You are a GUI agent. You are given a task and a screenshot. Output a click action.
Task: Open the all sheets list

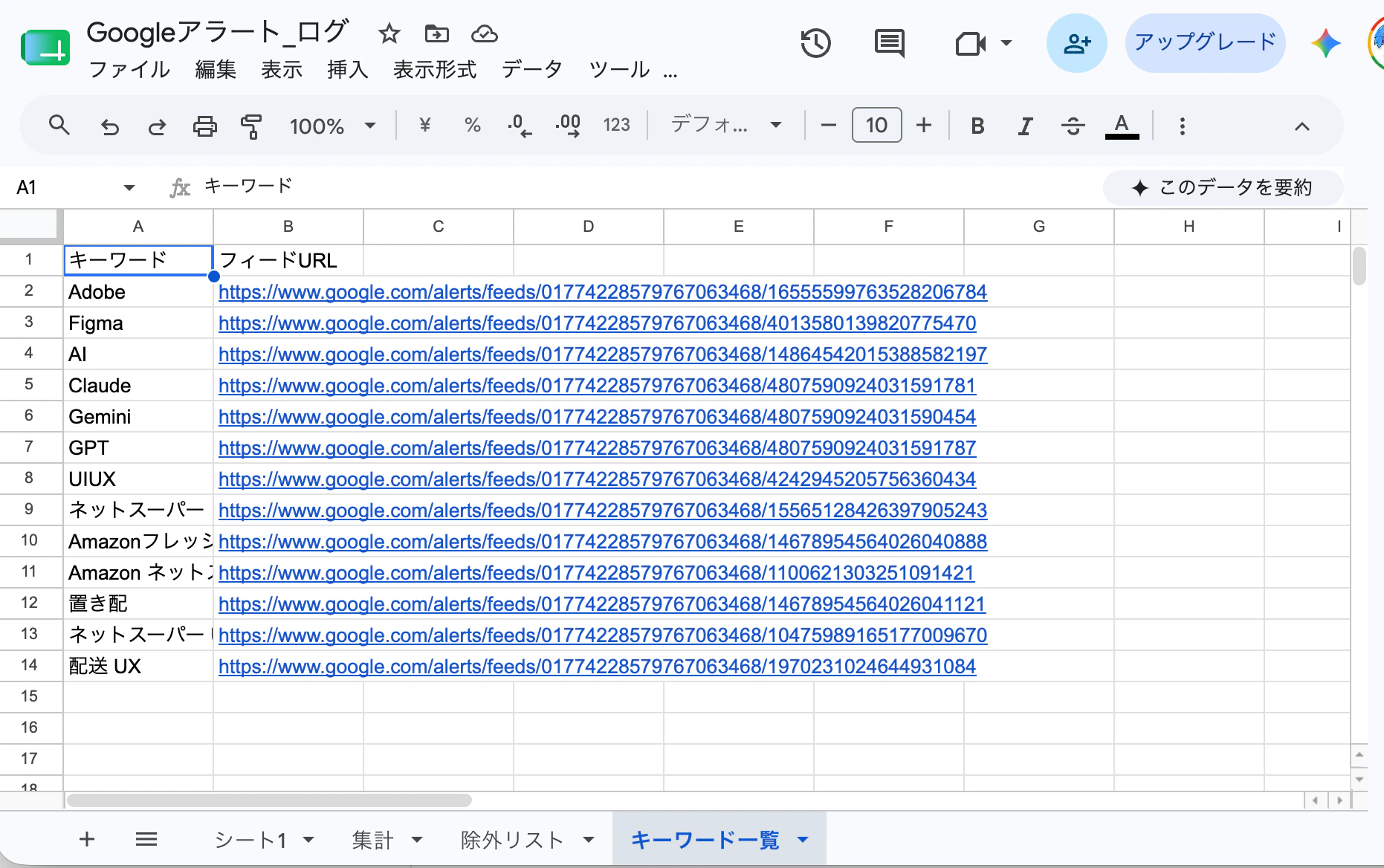(x=146, y=839)
